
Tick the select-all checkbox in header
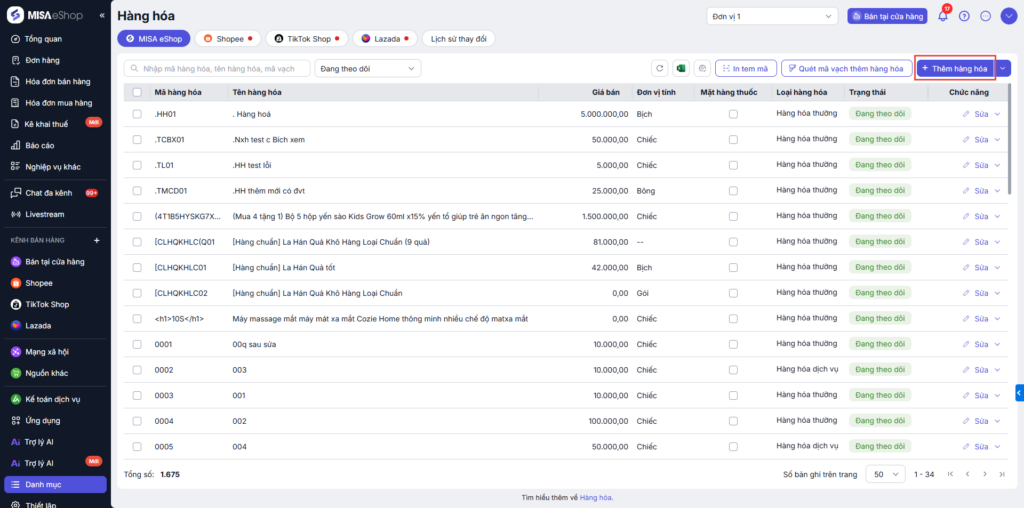coord(137,92)
